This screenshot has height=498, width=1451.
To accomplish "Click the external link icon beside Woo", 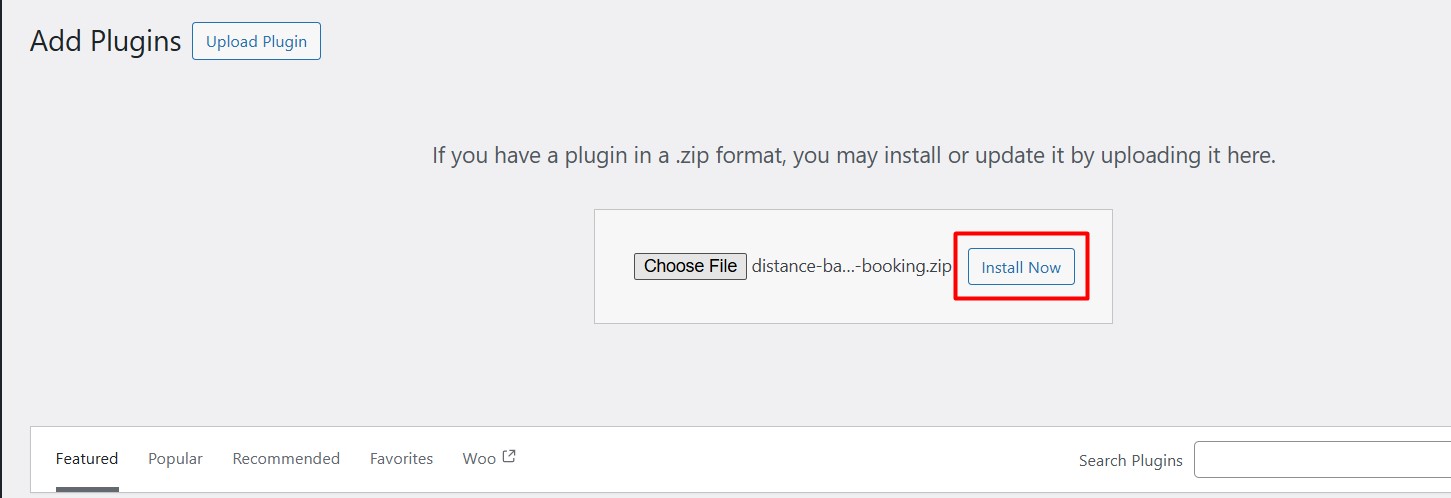I will click(509, 457).
